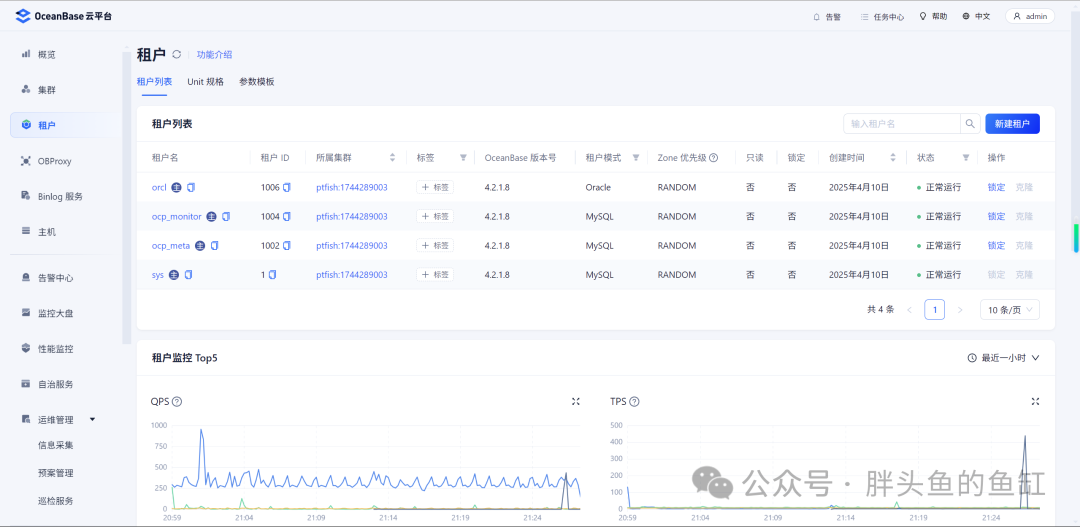
Task: Click the 主机 host icon in sidebar
Action: click(26, 231)
